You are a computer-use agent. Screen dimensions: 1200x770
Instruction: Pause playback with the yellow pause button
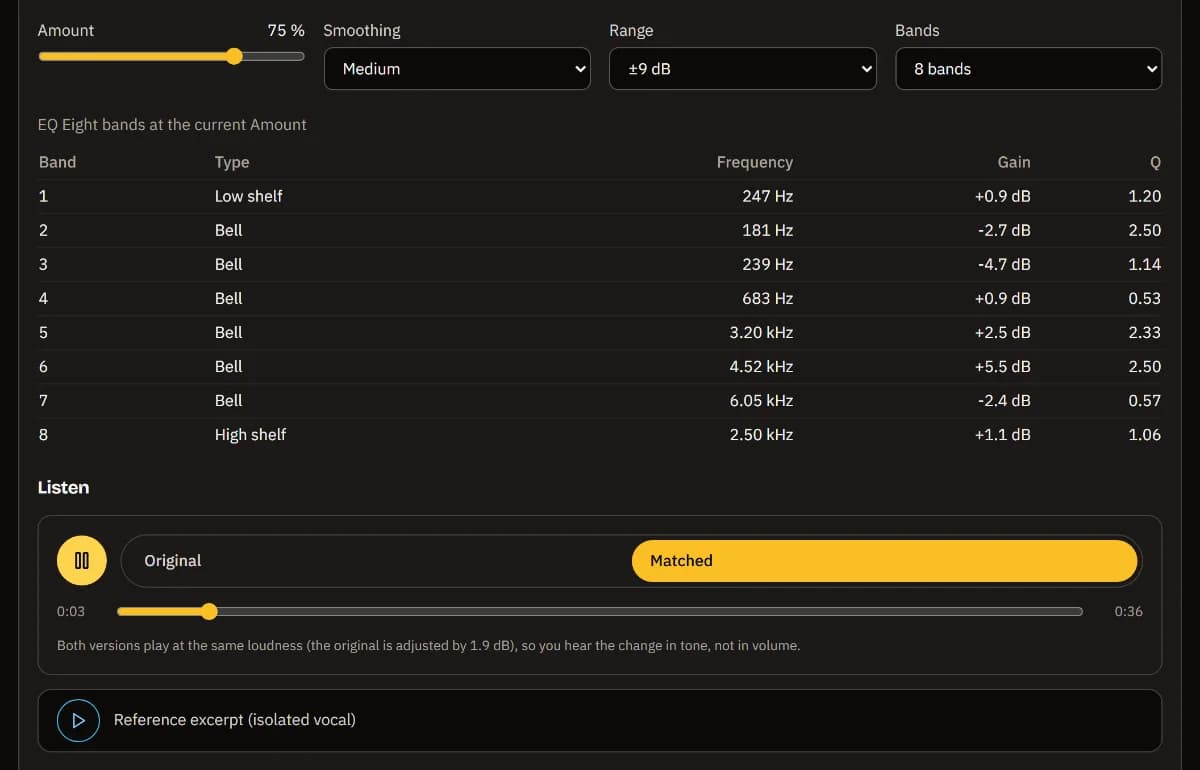coord(82,561)
